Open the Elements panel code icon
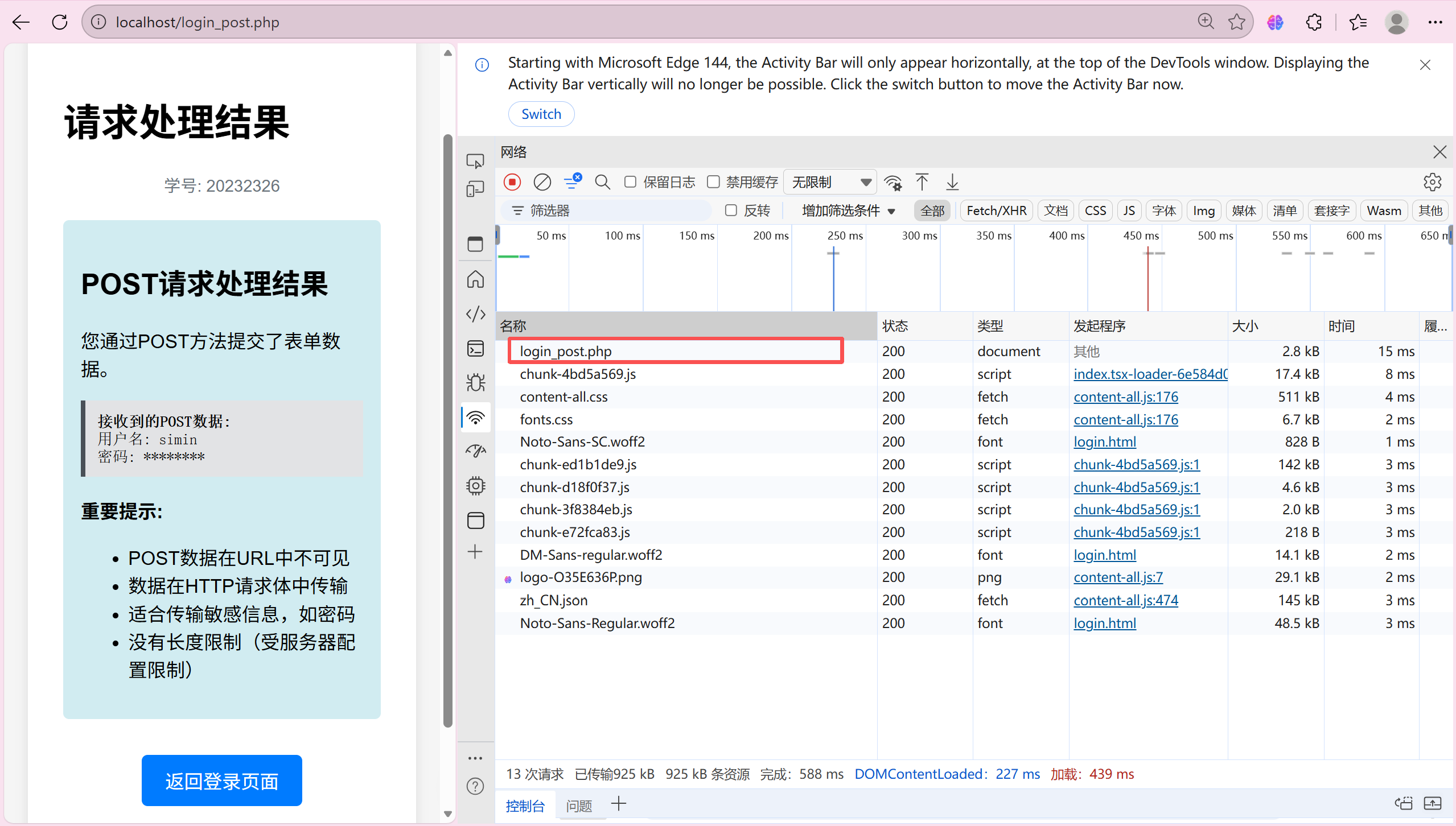Screen dimensions: 1456x826 click(x=475, y=314)
